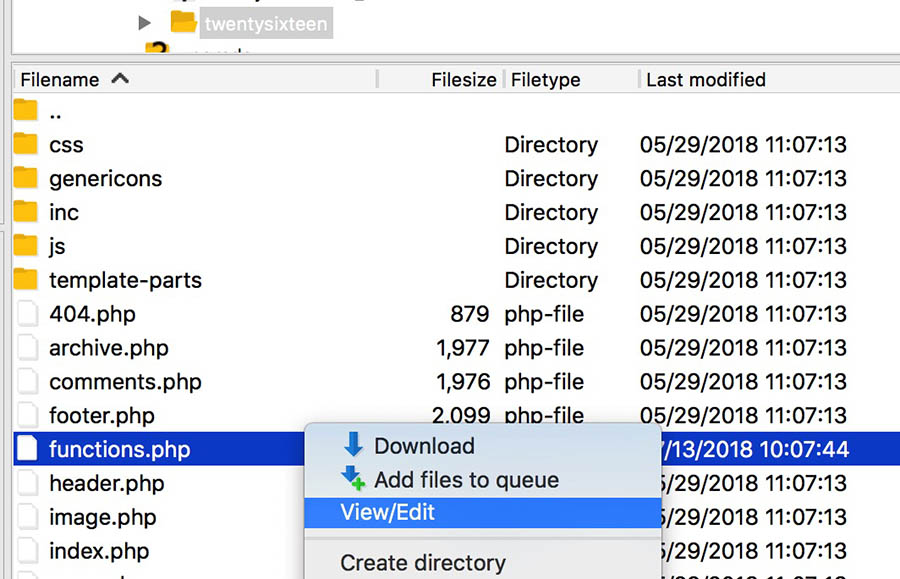The width and height of the screenshot is (900, 579).
Task: Sort list by Filesize column
Action: tap(463, 80)
